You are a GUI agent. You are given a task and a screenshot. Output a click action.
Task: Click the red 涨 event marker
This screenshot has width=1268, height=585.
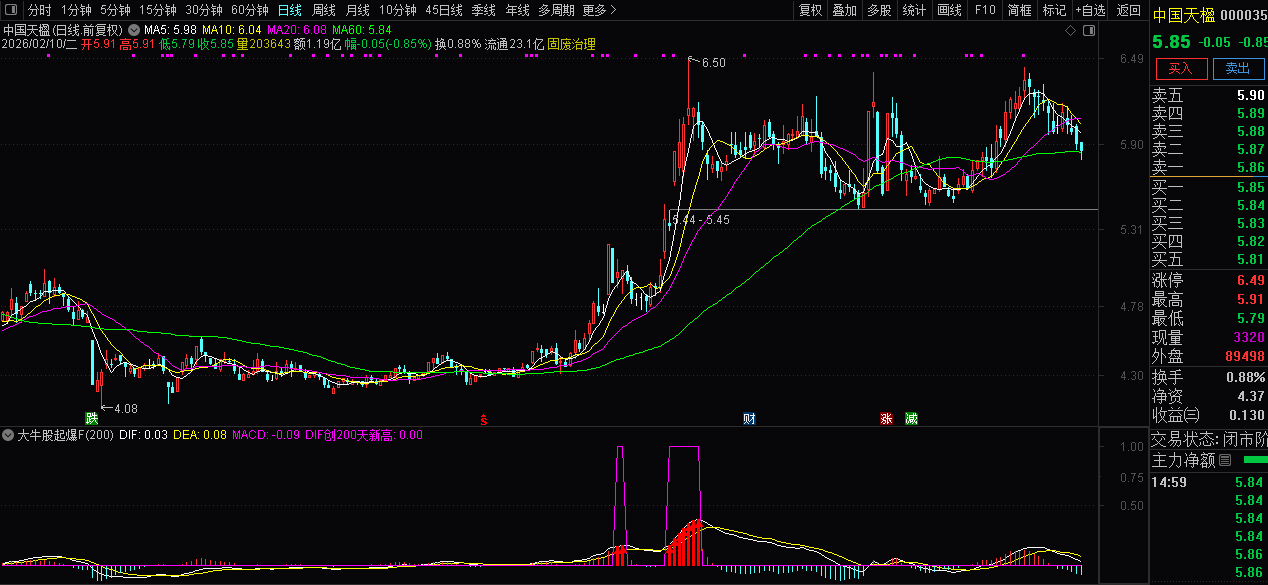[x=886, y=418]
